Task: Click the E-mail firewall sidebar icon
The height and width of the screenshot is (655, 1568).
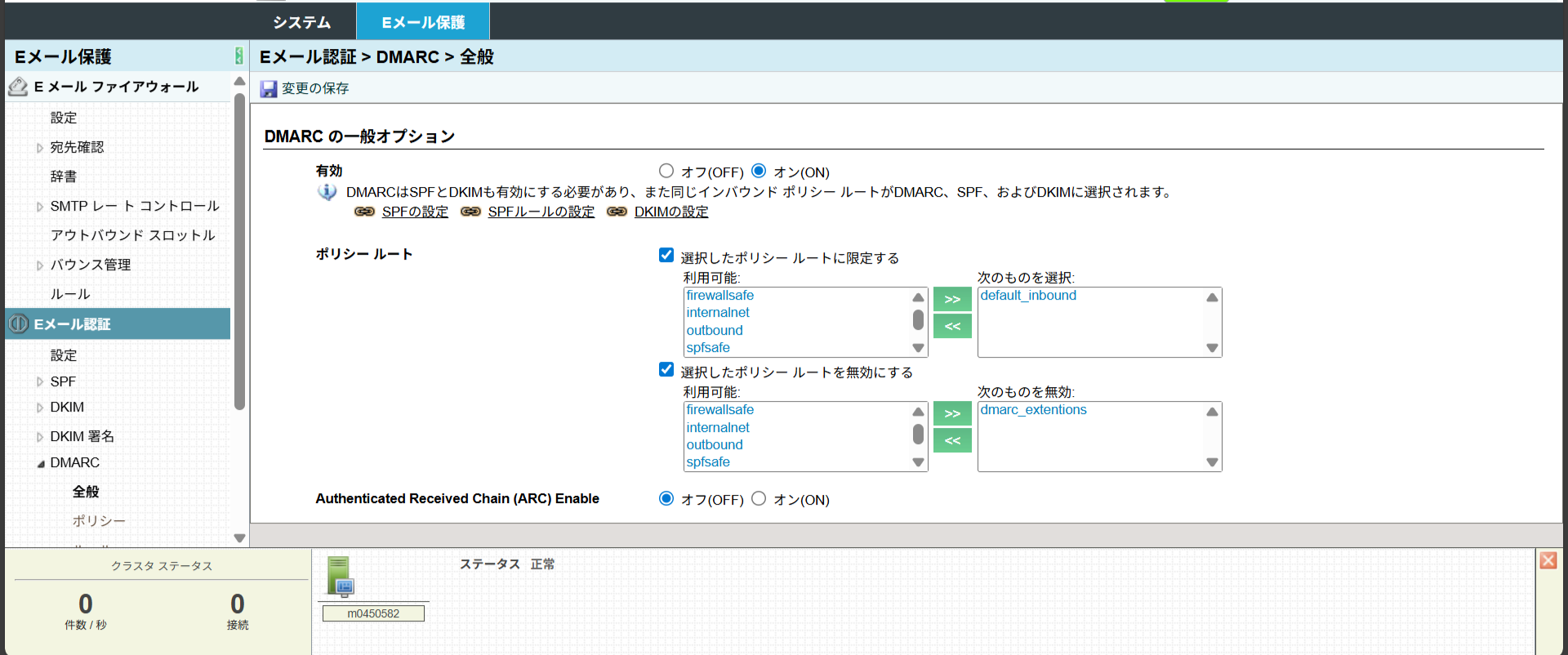Action: tap(18, 87)
